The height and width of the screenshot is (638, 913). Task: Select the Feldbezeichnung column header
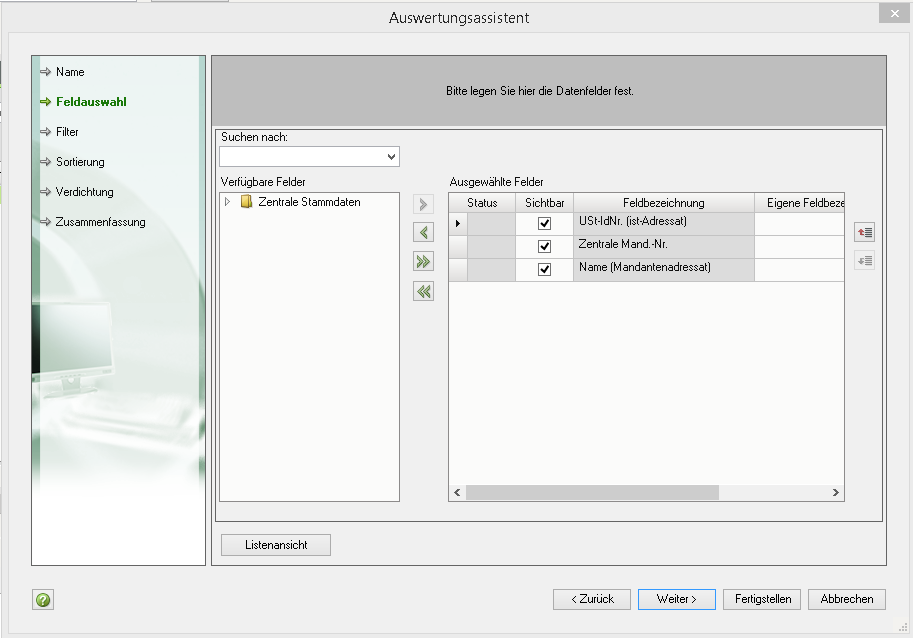[663, 203]
